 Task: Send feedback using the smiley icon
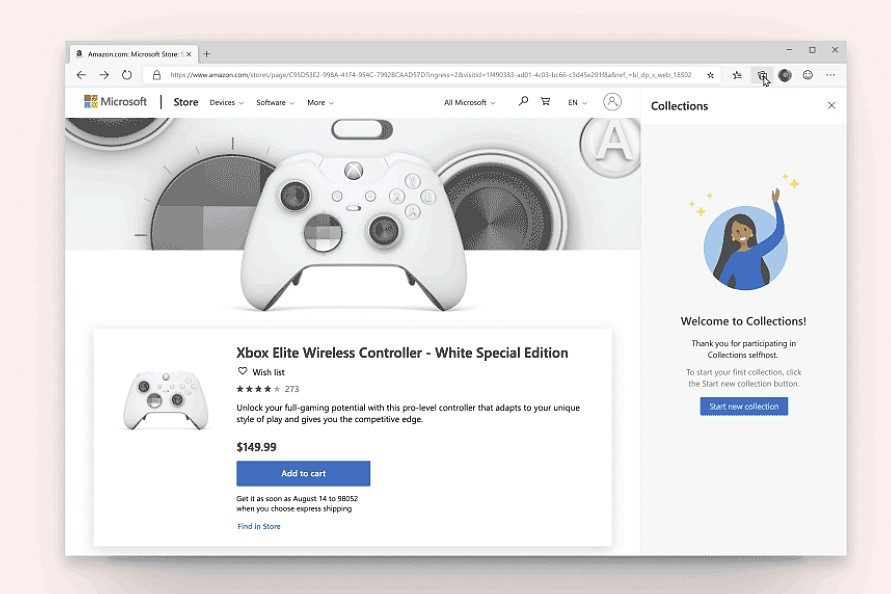(x=807, y=75)
